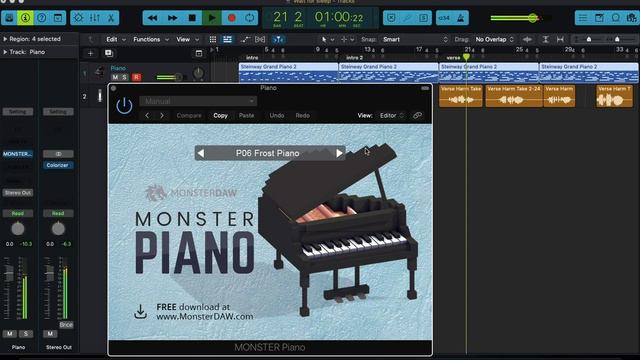This screenshot has height=360, width=640.
Task: Click the green Play button
Action: click(212, 18)
